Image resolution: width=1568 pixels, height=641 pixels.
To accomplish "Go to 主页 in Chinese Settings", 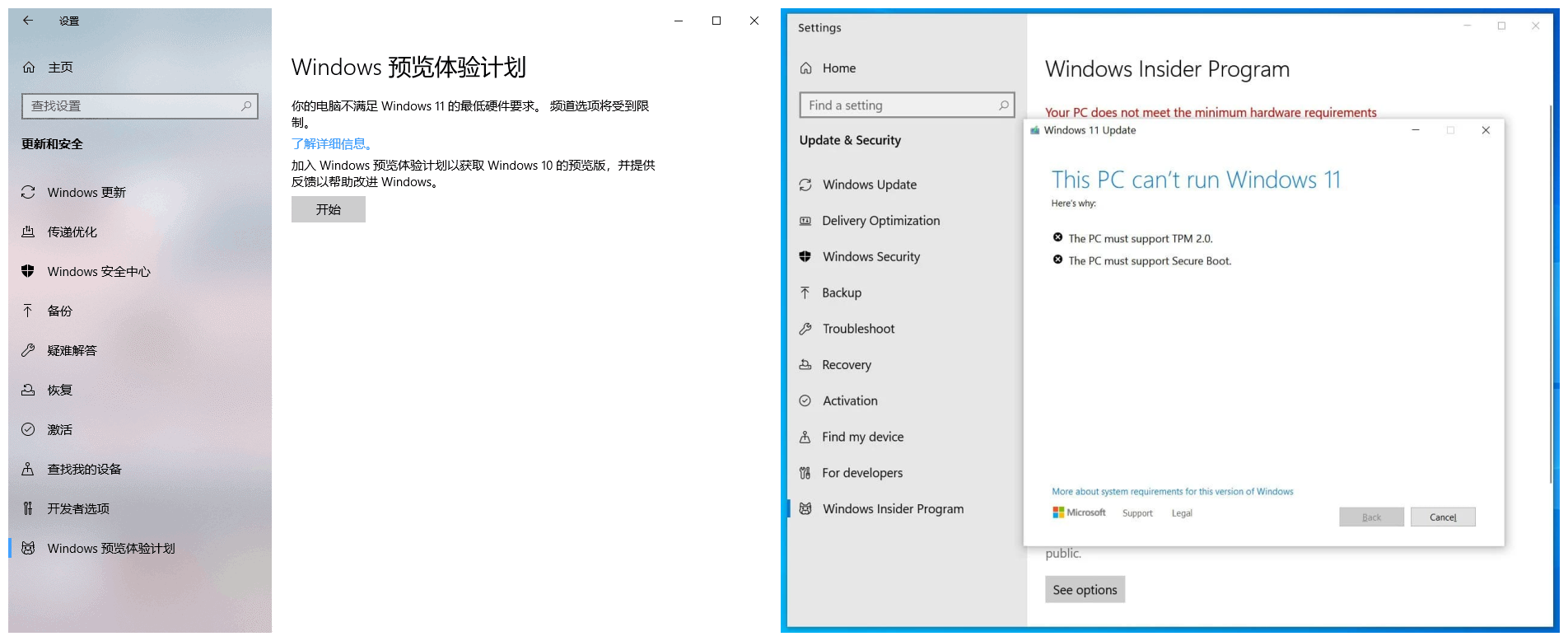I will 60,68.
